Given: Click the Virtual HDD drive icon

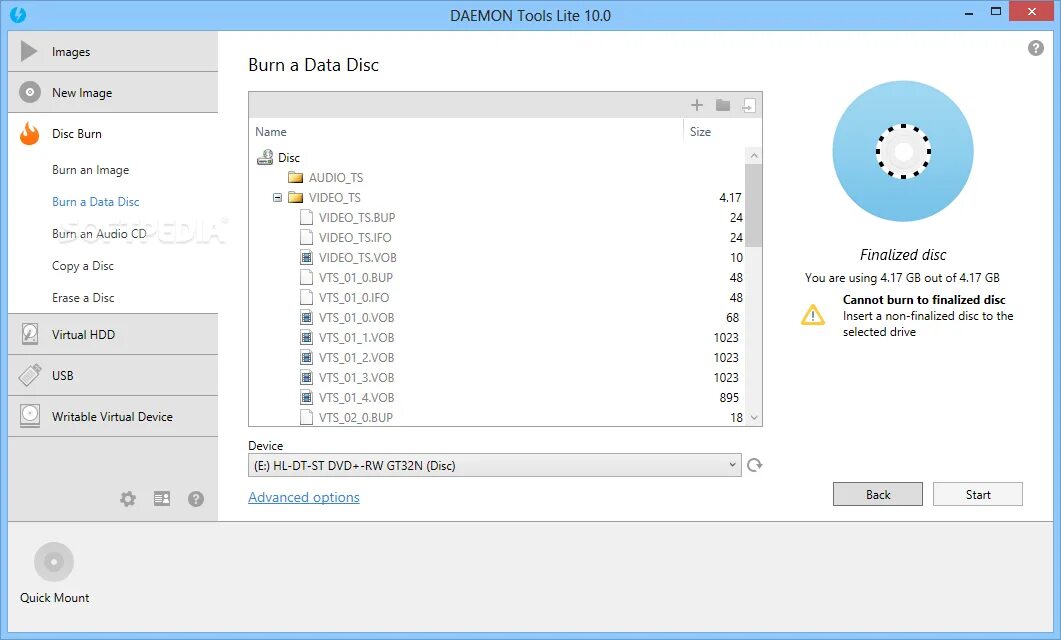Looking at the screenshot, I should point(30,334).
